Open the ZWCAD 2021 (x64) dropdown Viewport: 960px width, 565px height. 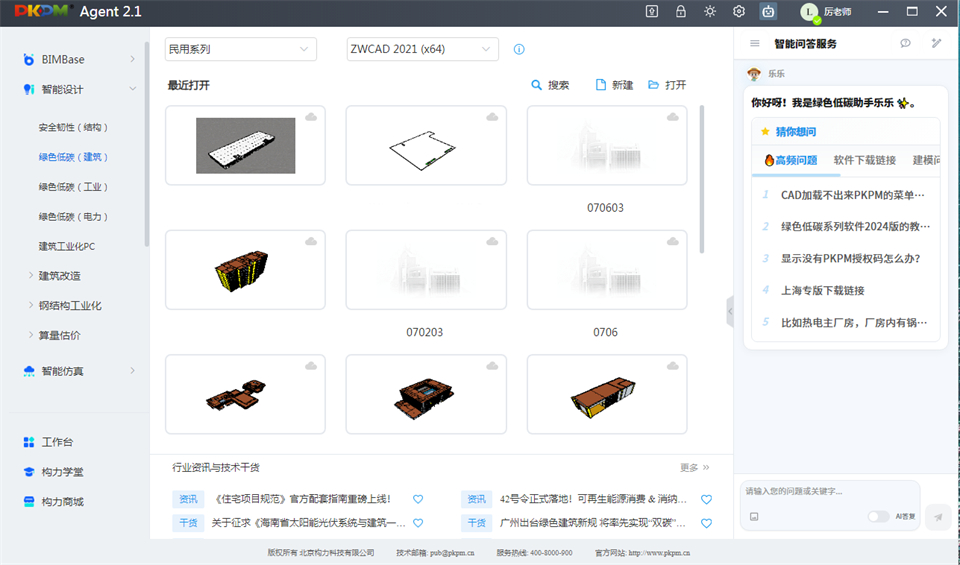(x=422, y=49)
